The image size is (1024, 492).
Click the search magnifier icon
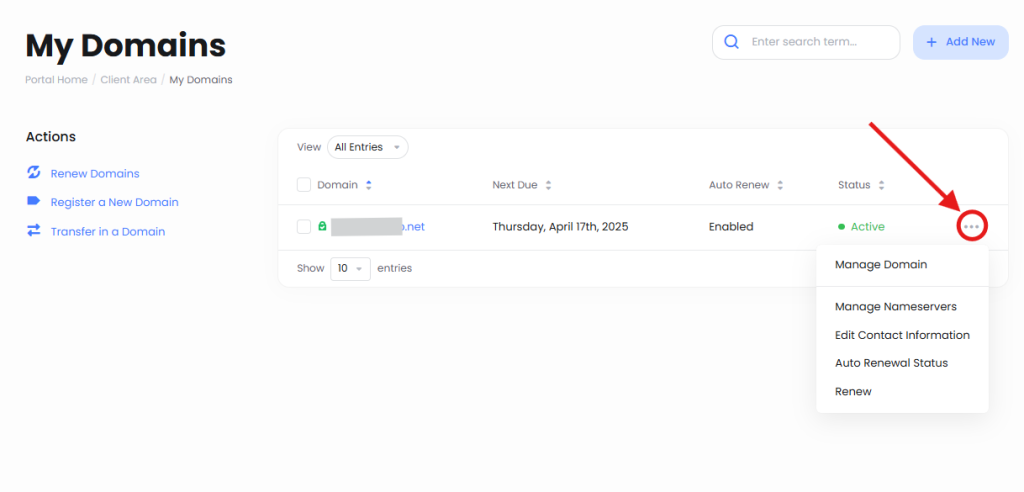(x=731, y=42)
